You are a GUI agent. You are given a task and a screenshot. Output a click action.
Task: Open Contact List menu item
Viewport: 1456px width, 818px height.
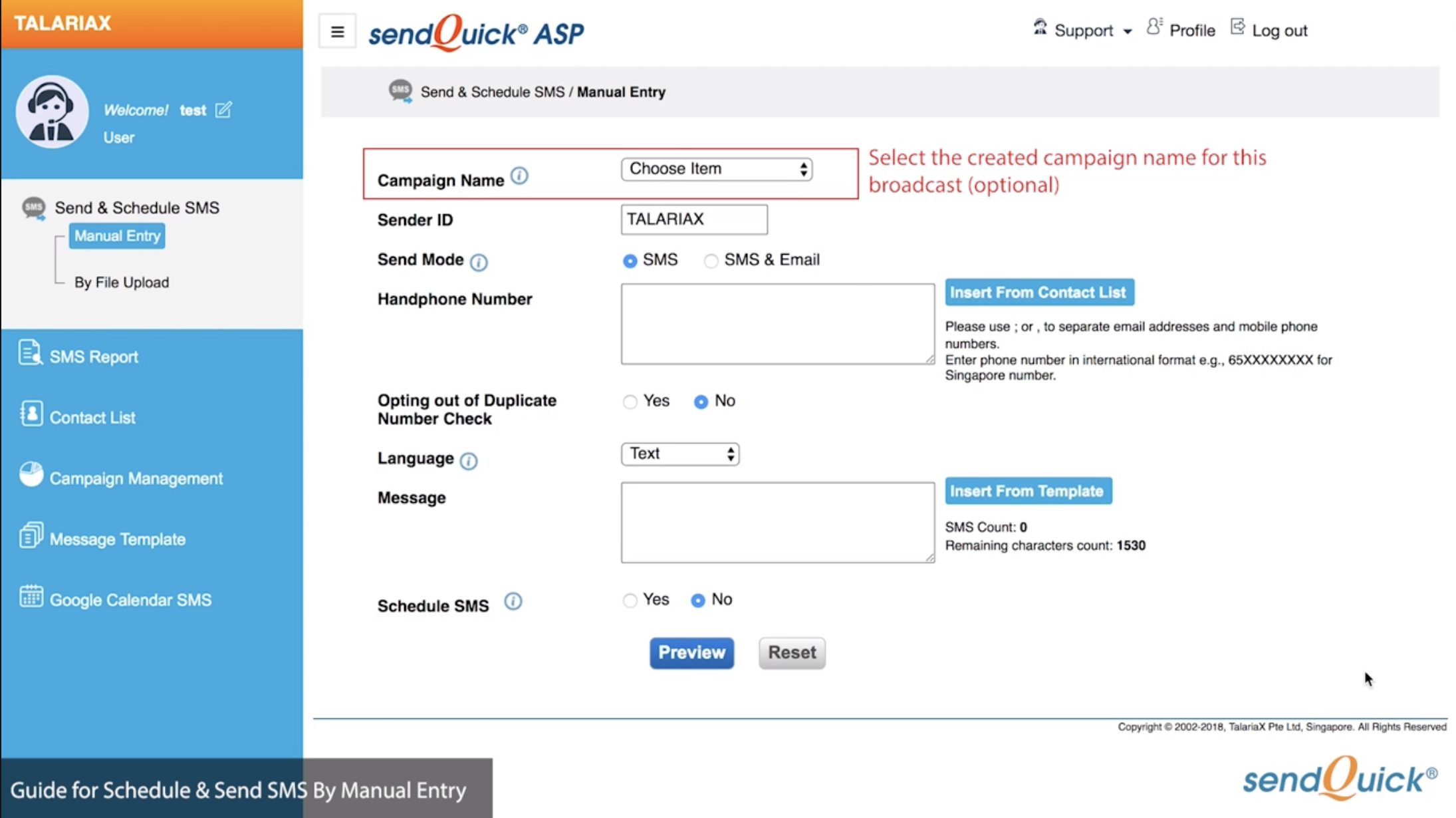click(92, 418)
